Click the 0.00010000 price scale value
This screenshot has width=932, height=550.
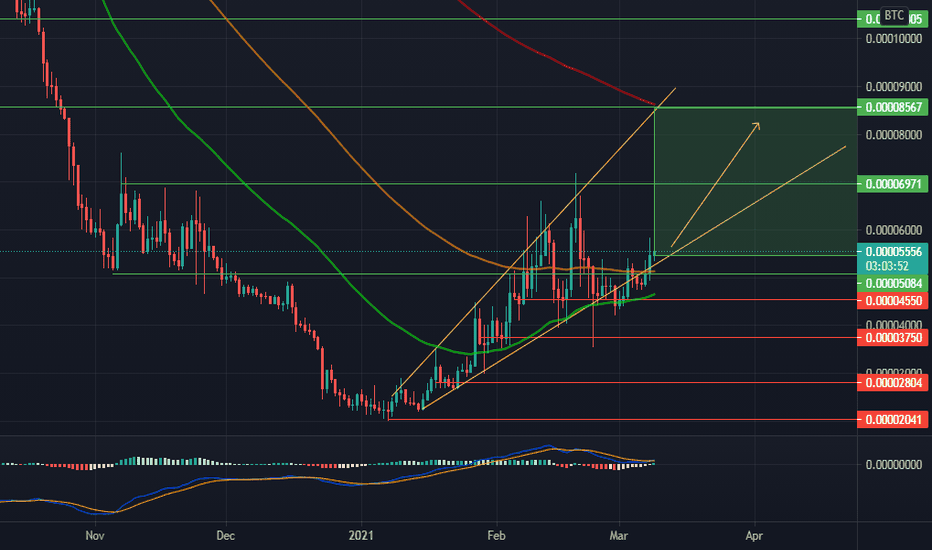893,39
